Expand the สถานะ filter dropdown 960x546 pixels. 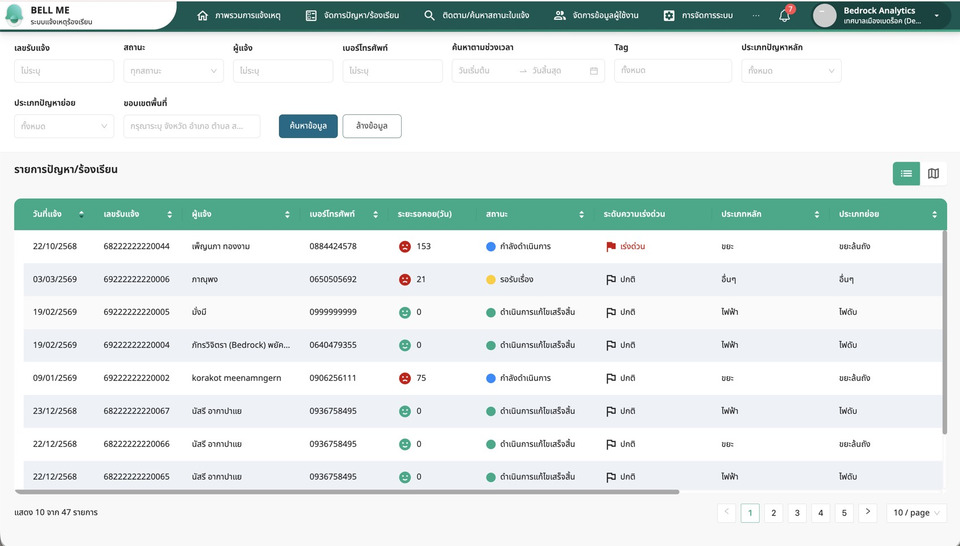pos(173,71)
